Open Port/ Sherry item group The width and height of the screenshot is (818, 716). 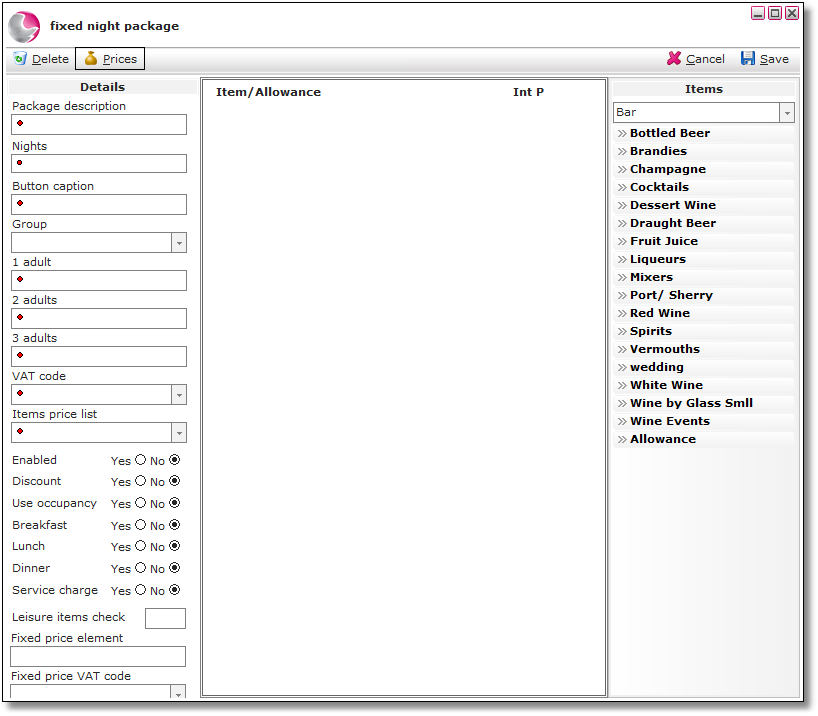click(x=703, y=295)
